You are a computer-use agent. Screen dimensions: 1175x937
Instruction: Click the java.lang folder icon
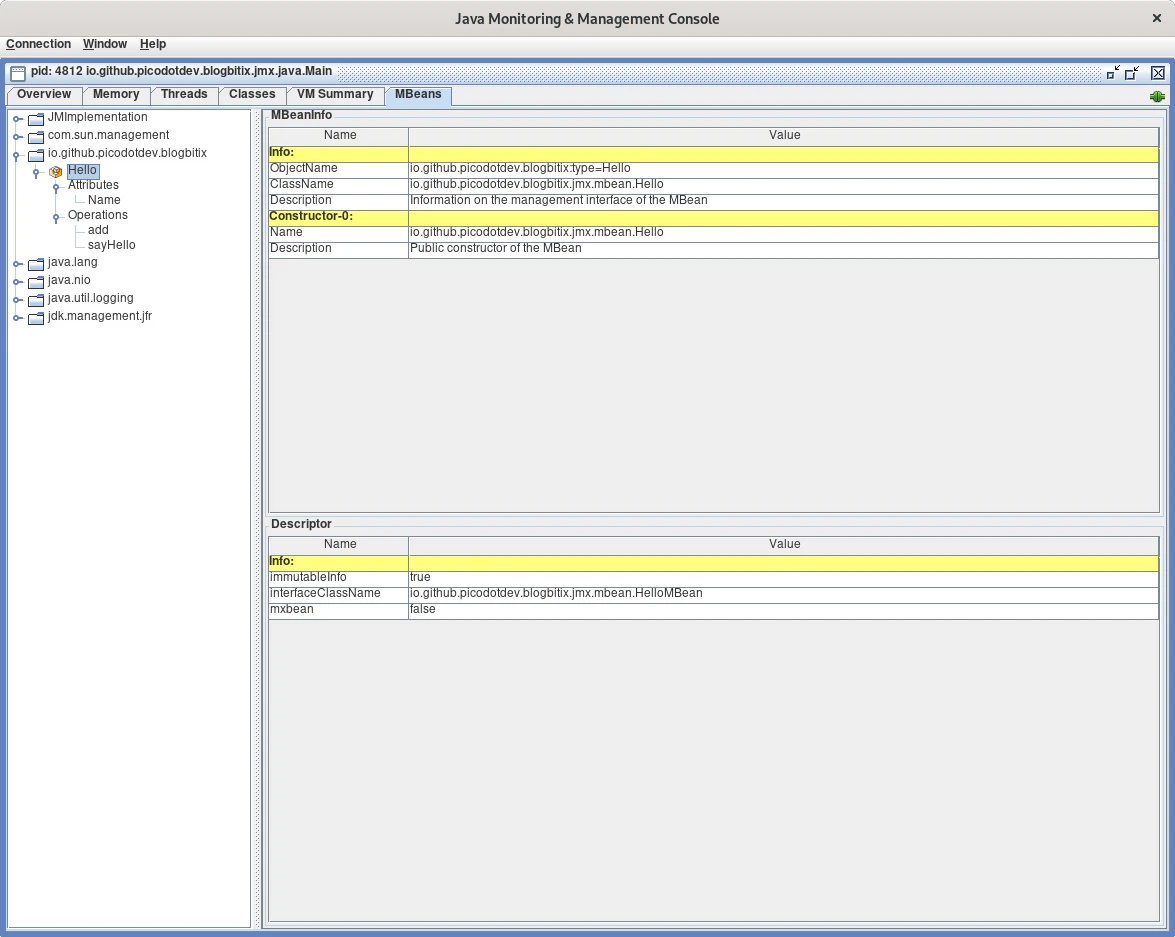click(x=36, y=264)
